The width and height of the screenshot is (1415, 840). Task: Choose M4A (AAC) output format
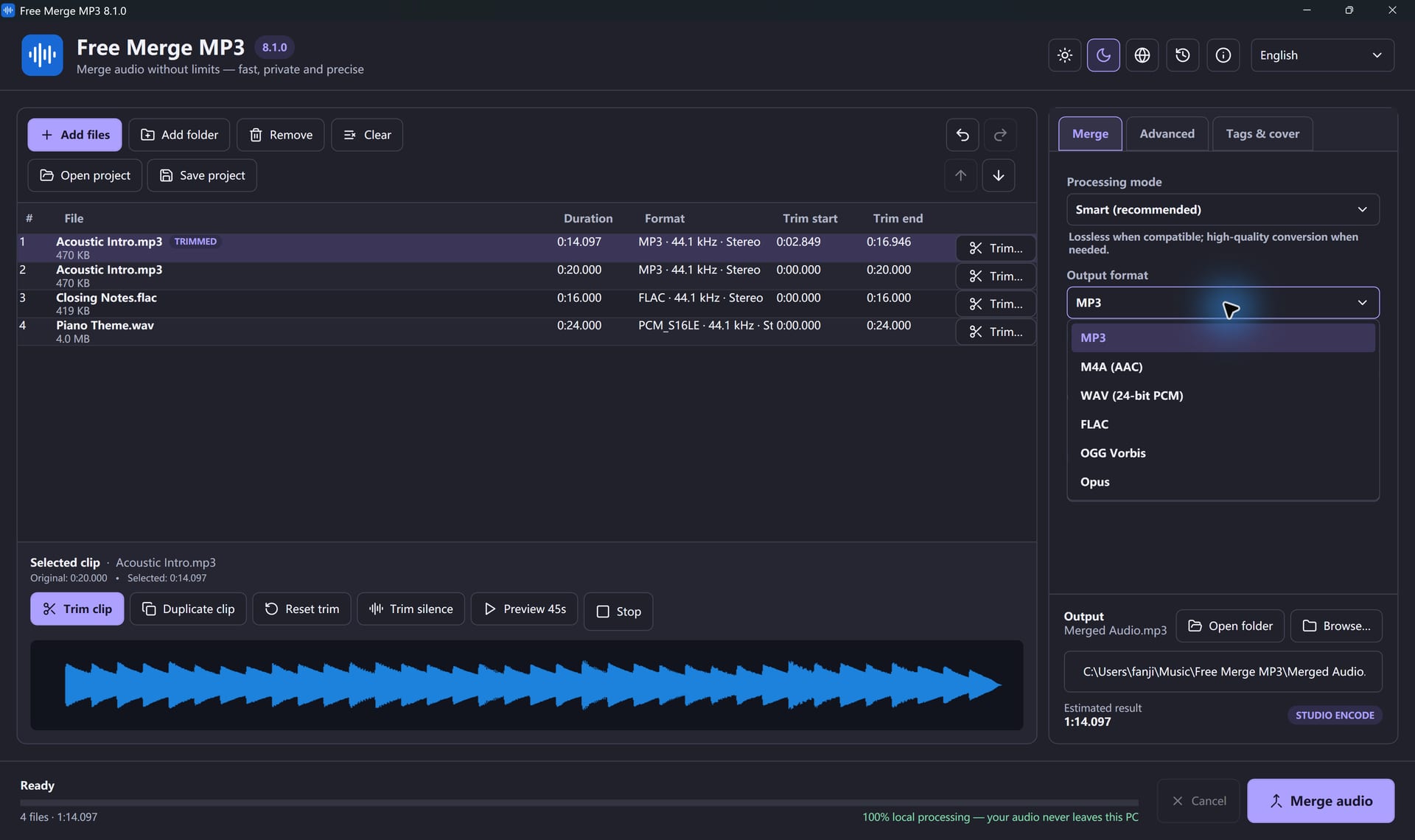tap(1223, 366)
